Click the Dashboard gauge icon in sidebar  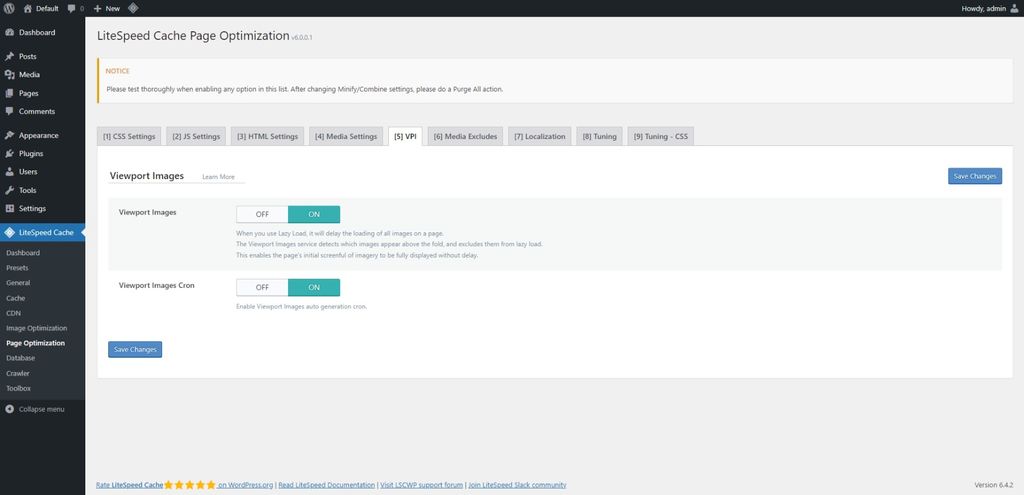(10, 33)
